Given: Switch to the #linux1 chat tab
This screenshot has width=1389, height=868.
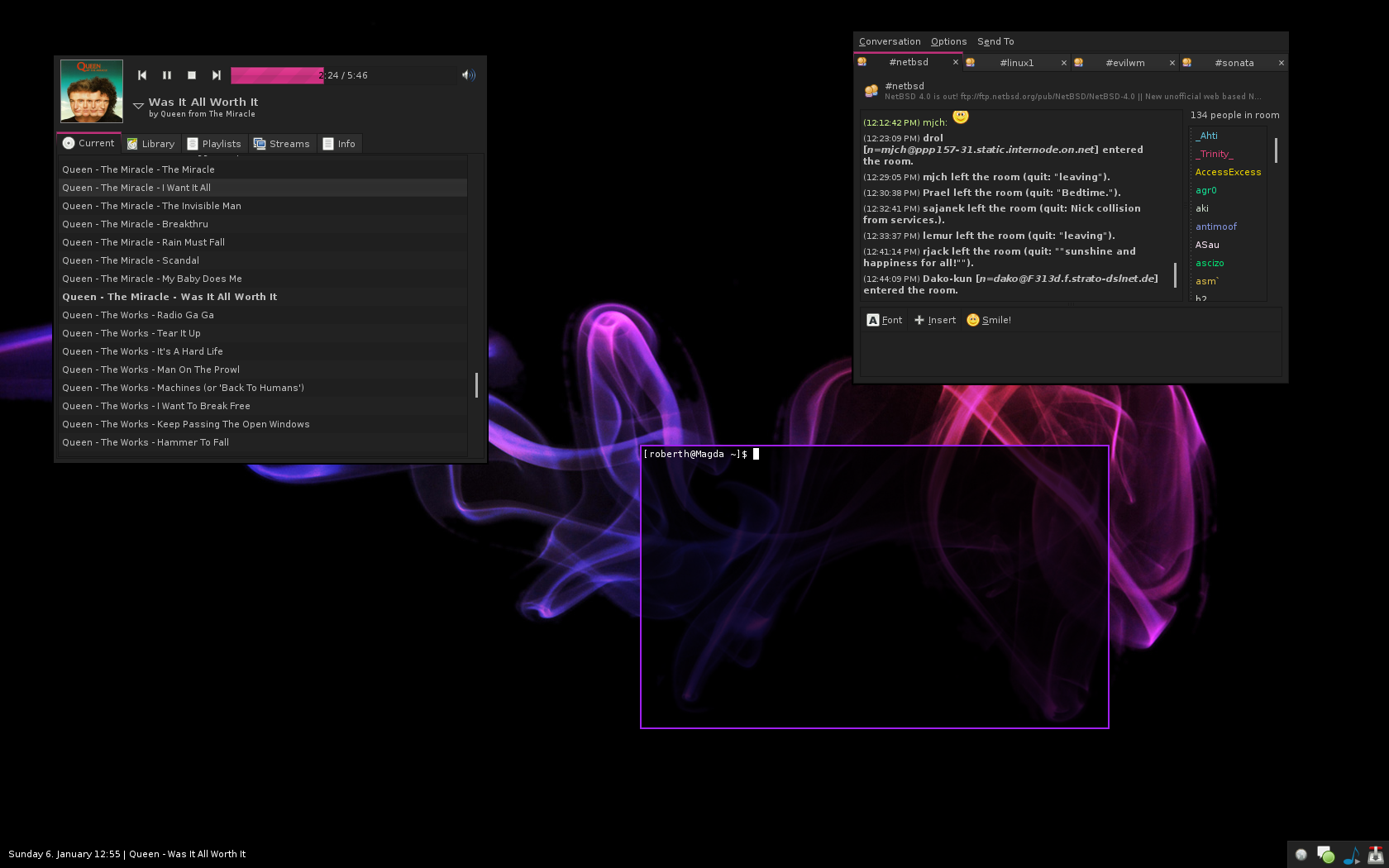Looking at the screenshot, I should [1016, 63].
